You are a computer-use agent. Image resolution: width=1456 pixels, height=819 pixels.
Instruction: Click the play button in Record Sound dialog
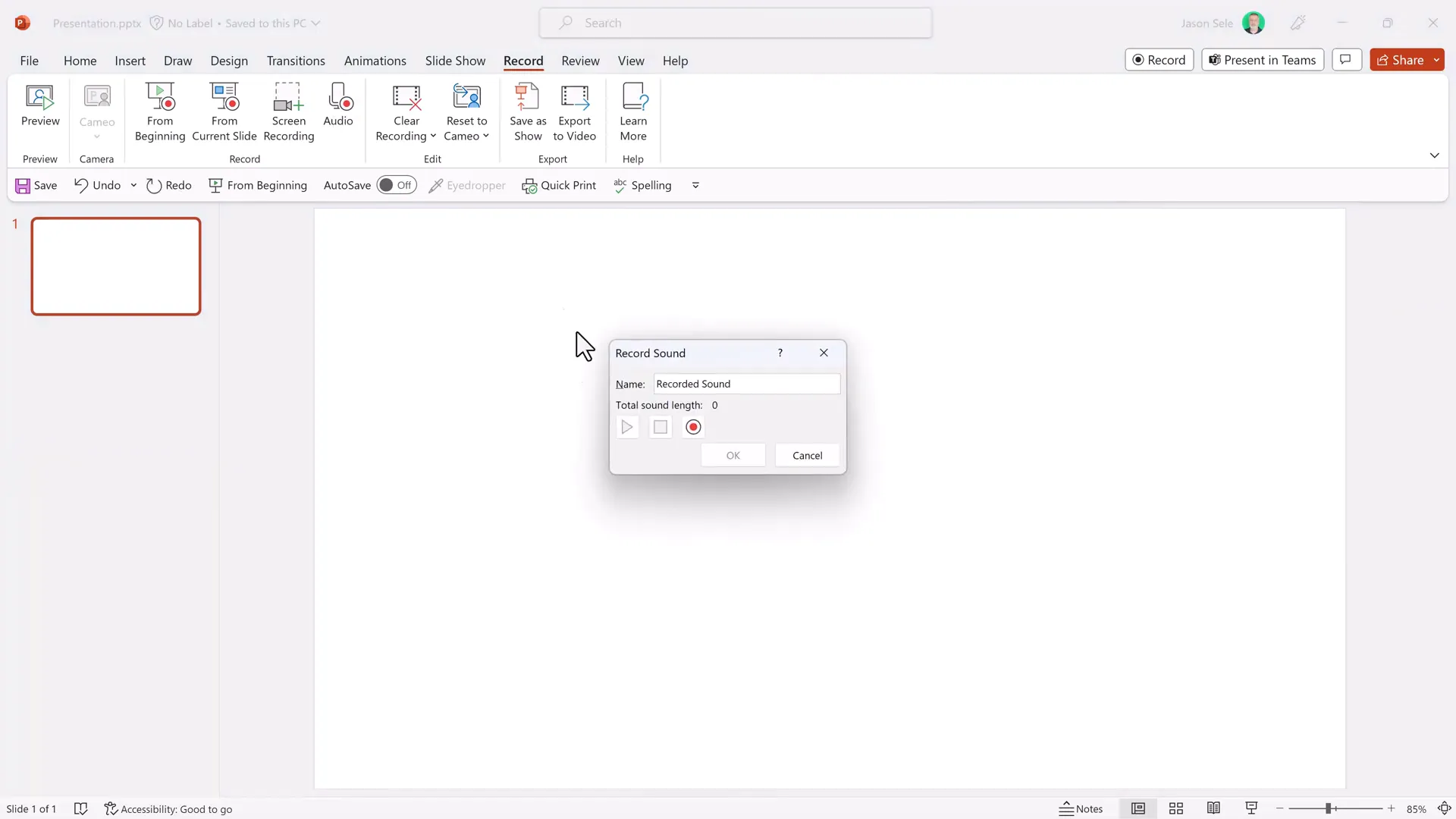coord(627,428)
